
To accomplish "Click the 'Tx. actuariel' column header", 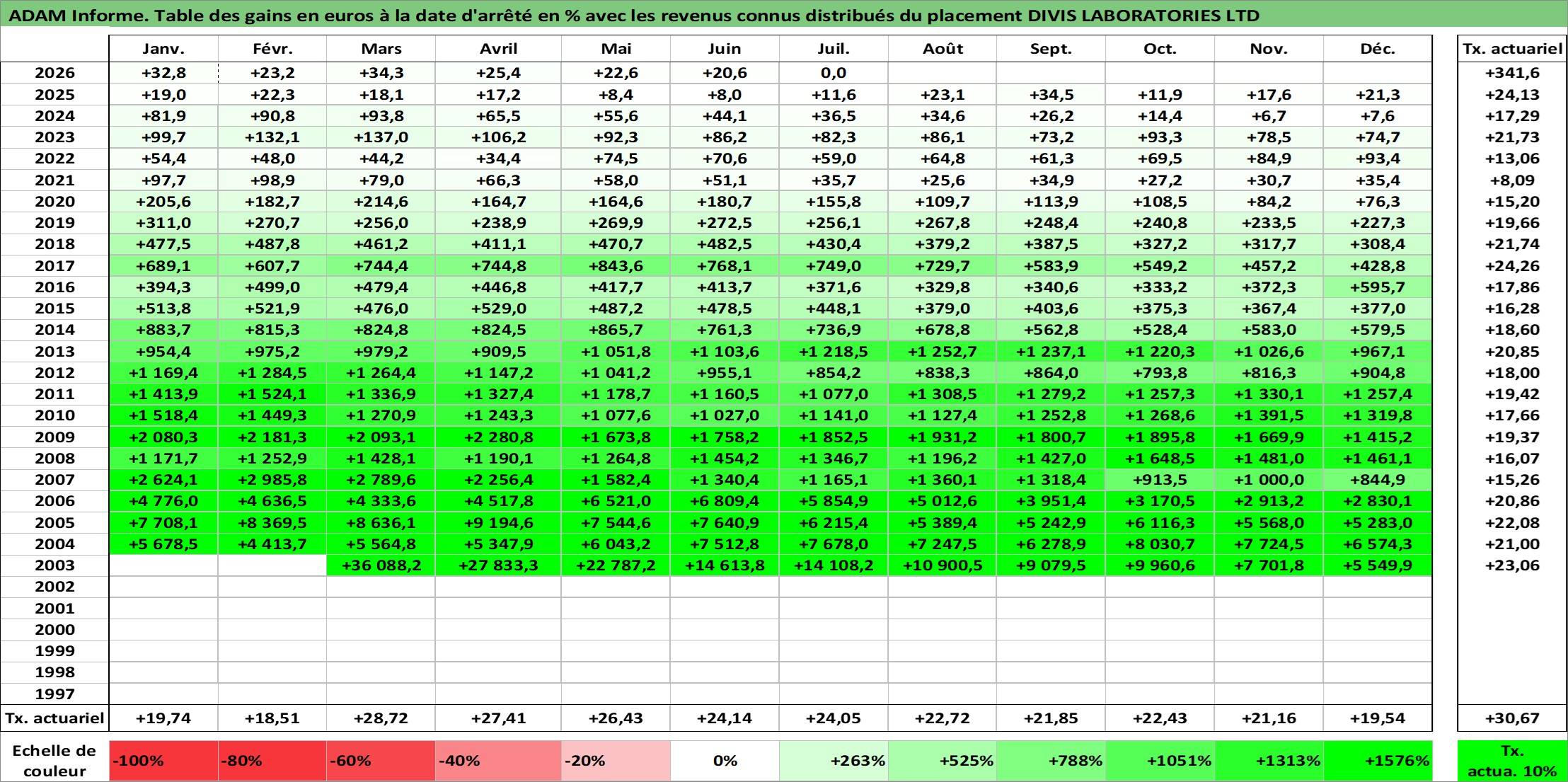I will pyautogui.click(x=1512, y=49).
